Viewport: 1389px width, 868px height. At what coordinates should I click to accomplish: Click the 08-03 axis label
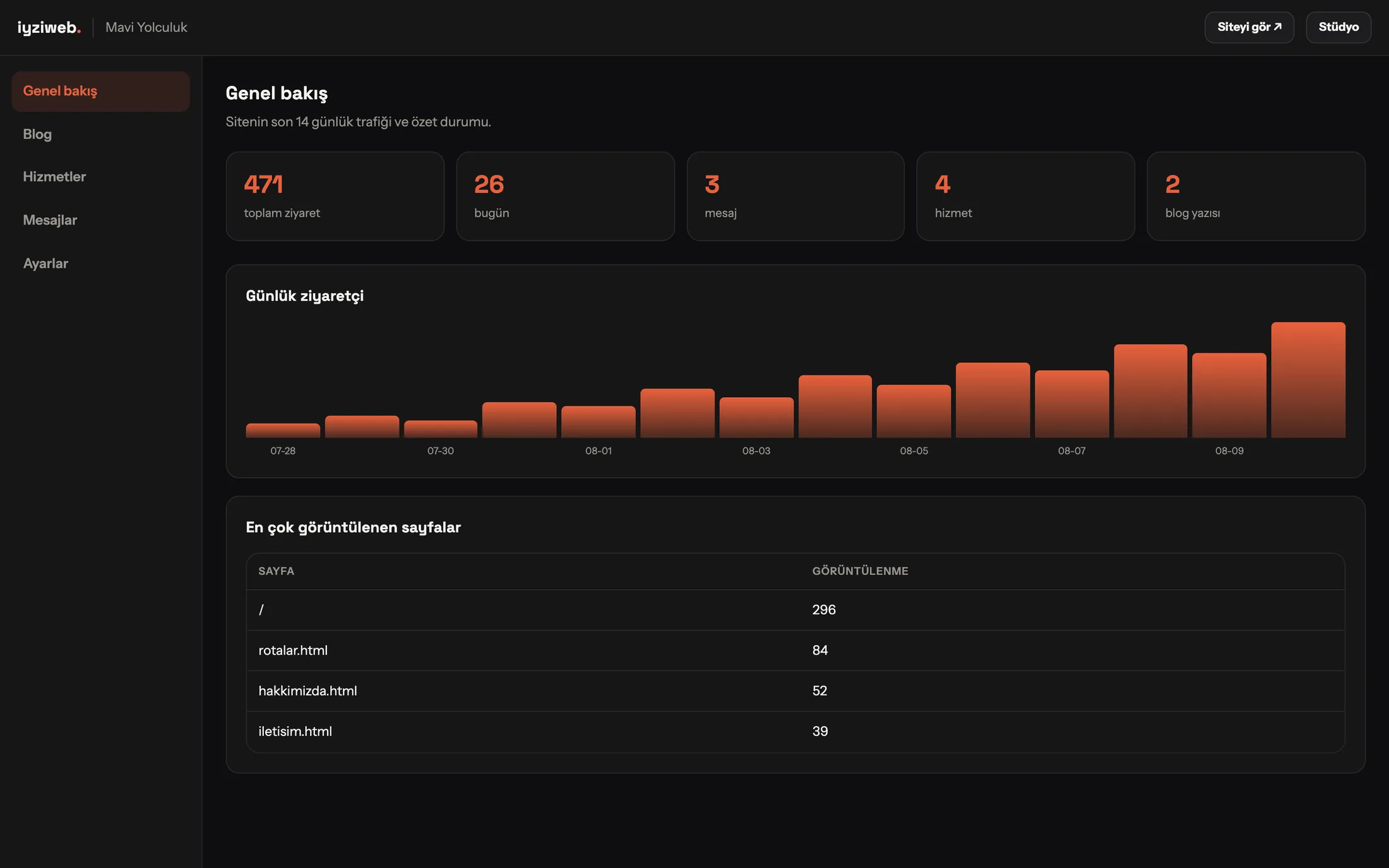[x=756, y=451]
